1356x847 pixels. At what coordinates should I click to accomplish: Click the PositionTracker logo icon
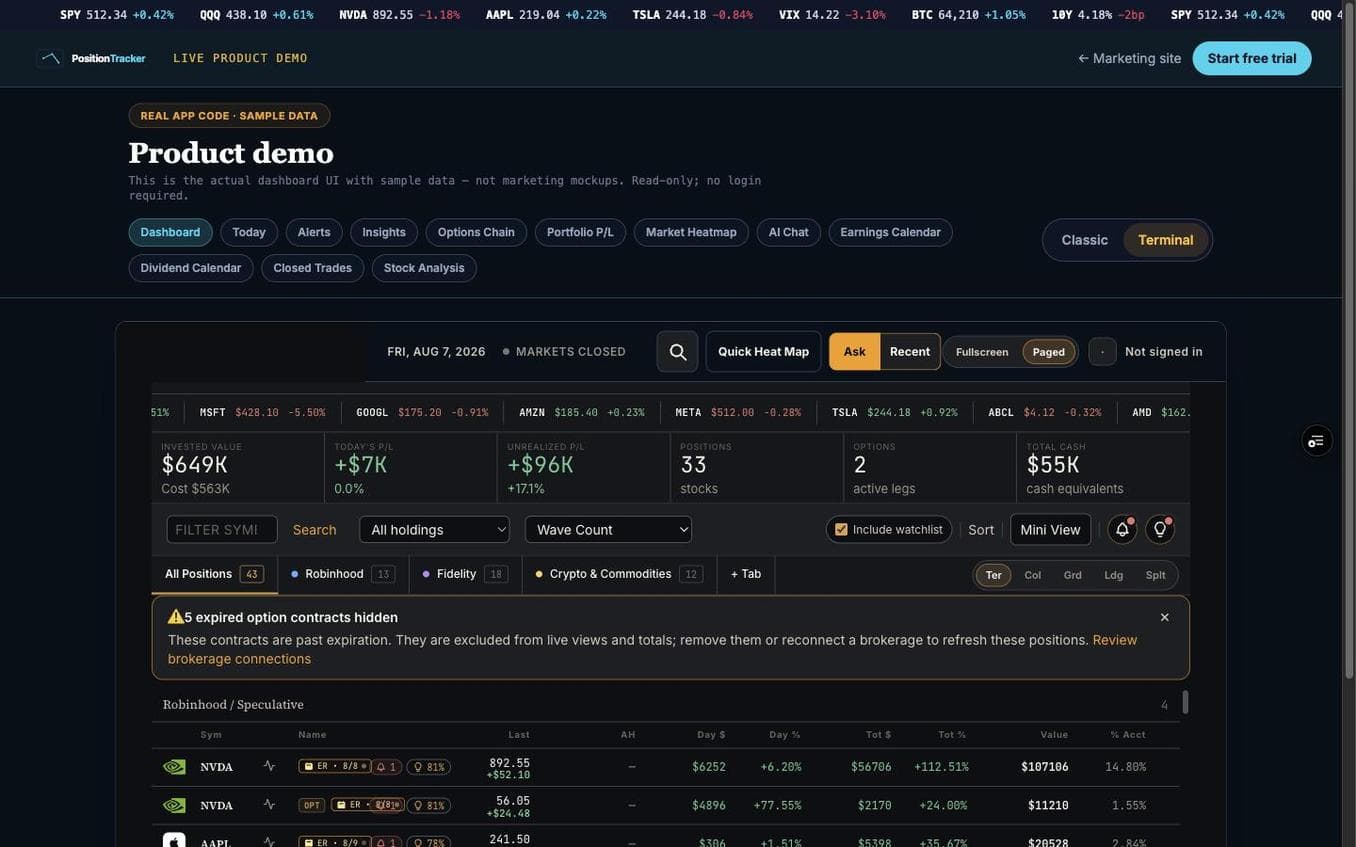coord(50,58)
